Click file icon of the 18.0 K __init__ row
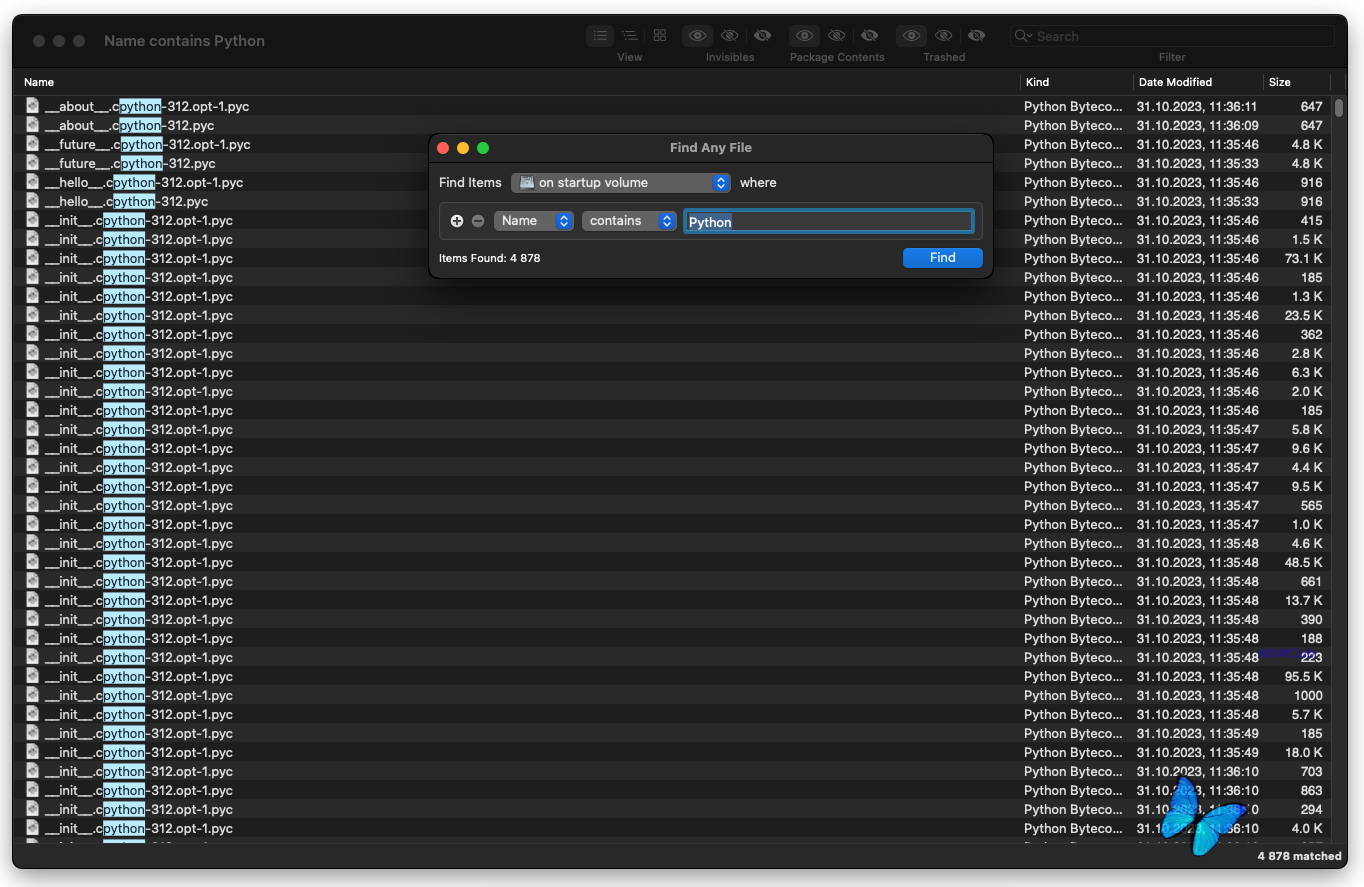Viewport: 1364px width, 887px height. pos(33,752)
